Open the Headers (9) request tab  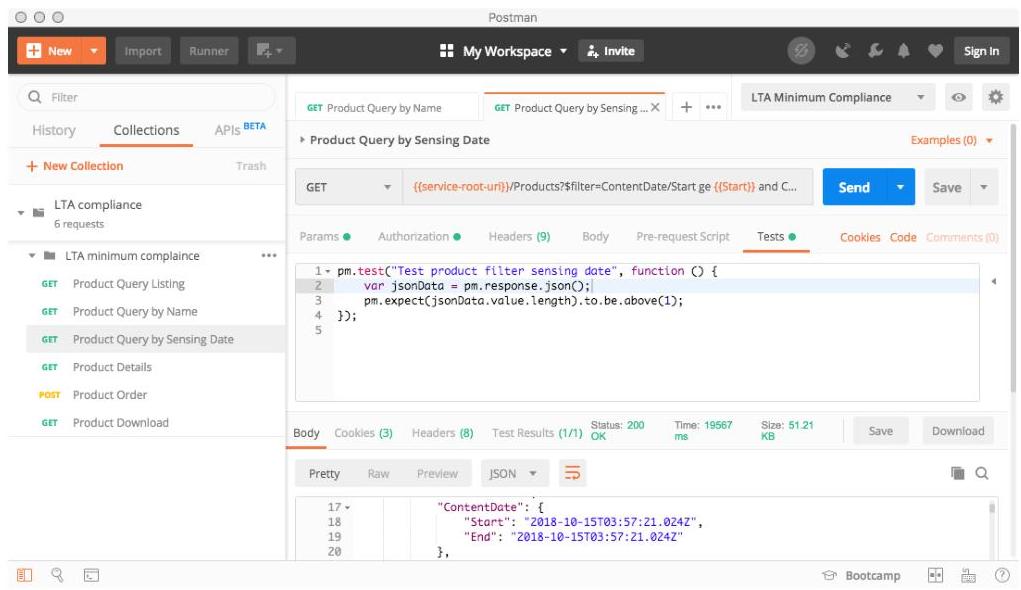coord(519,237)
